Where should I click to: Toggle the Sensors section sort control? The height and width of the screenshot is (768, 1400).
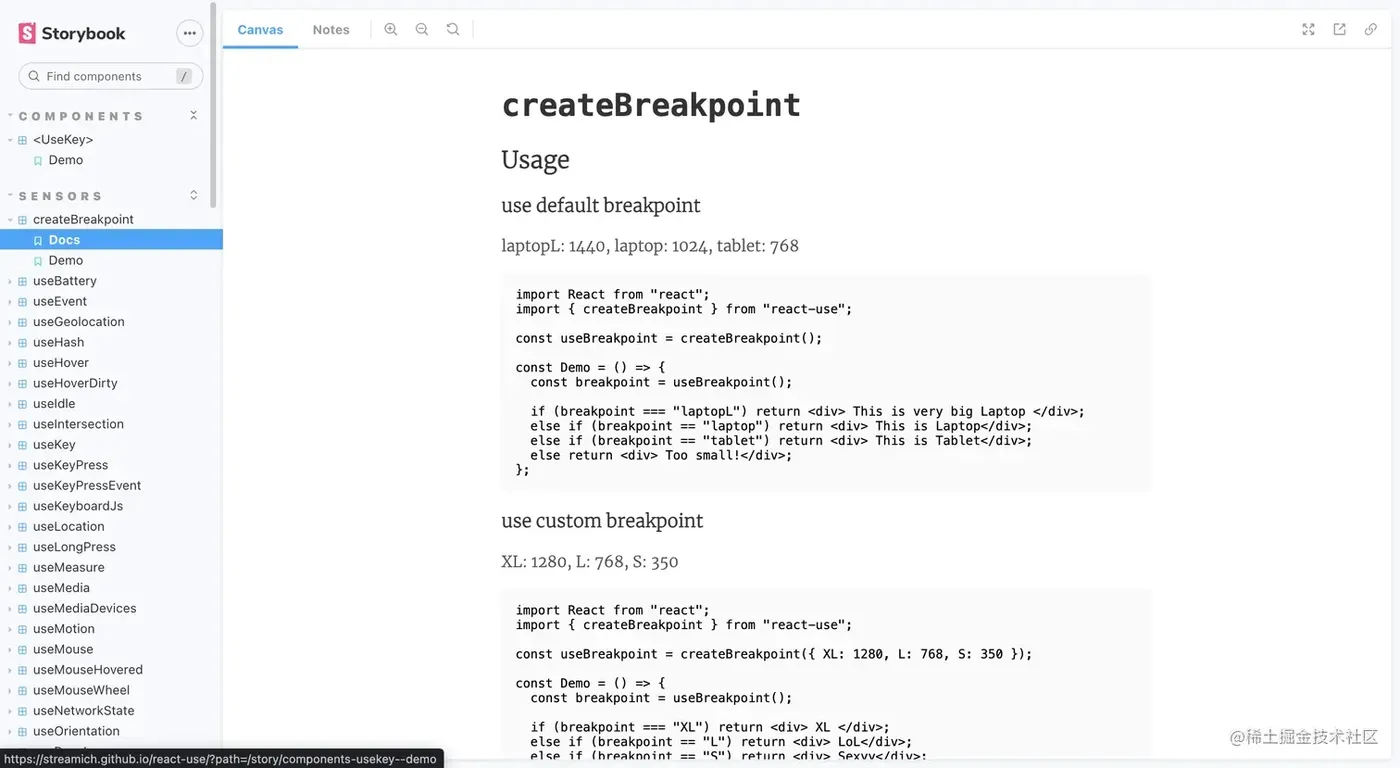pos(193,195)
